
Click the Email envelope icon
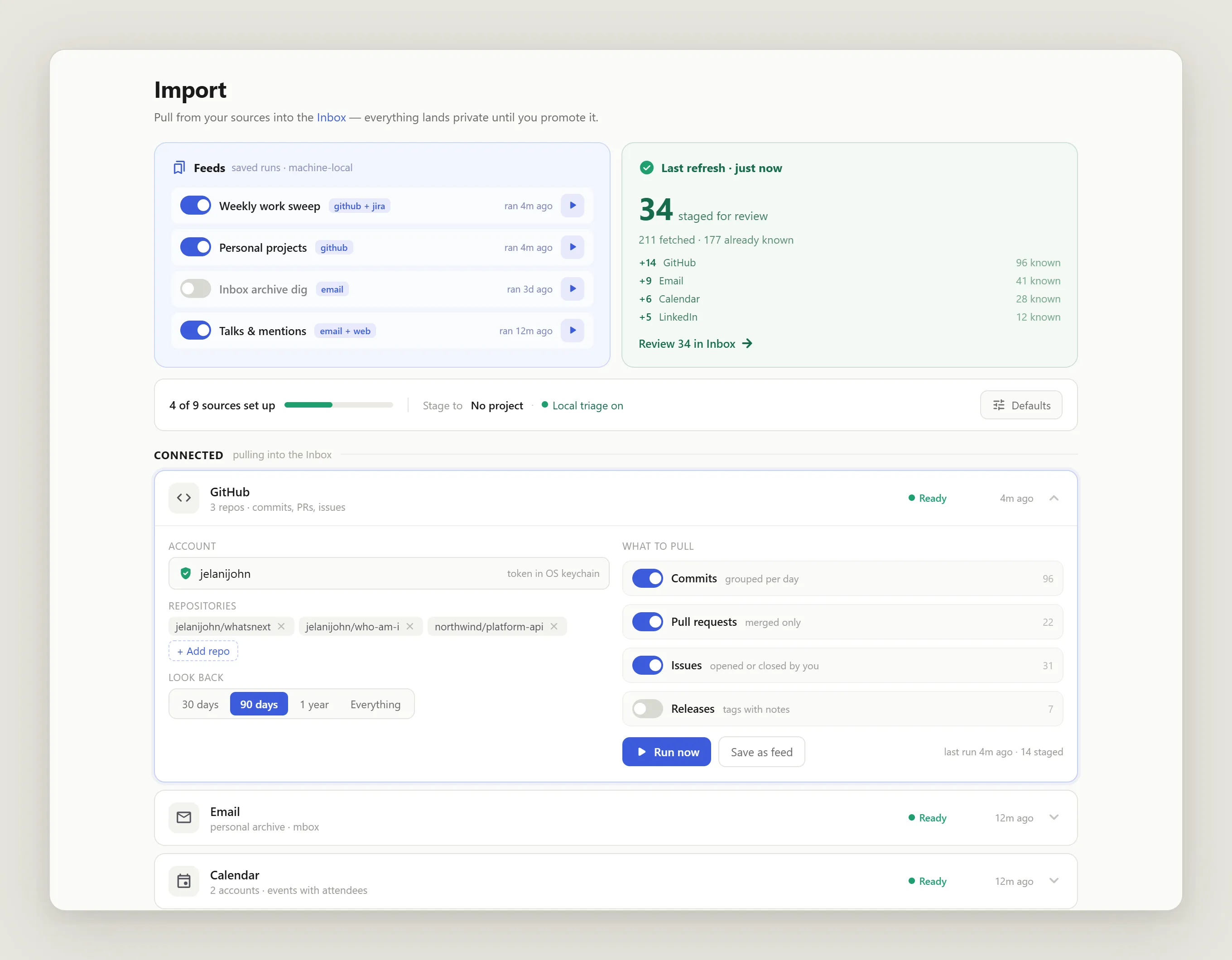[x=184, y=817]
